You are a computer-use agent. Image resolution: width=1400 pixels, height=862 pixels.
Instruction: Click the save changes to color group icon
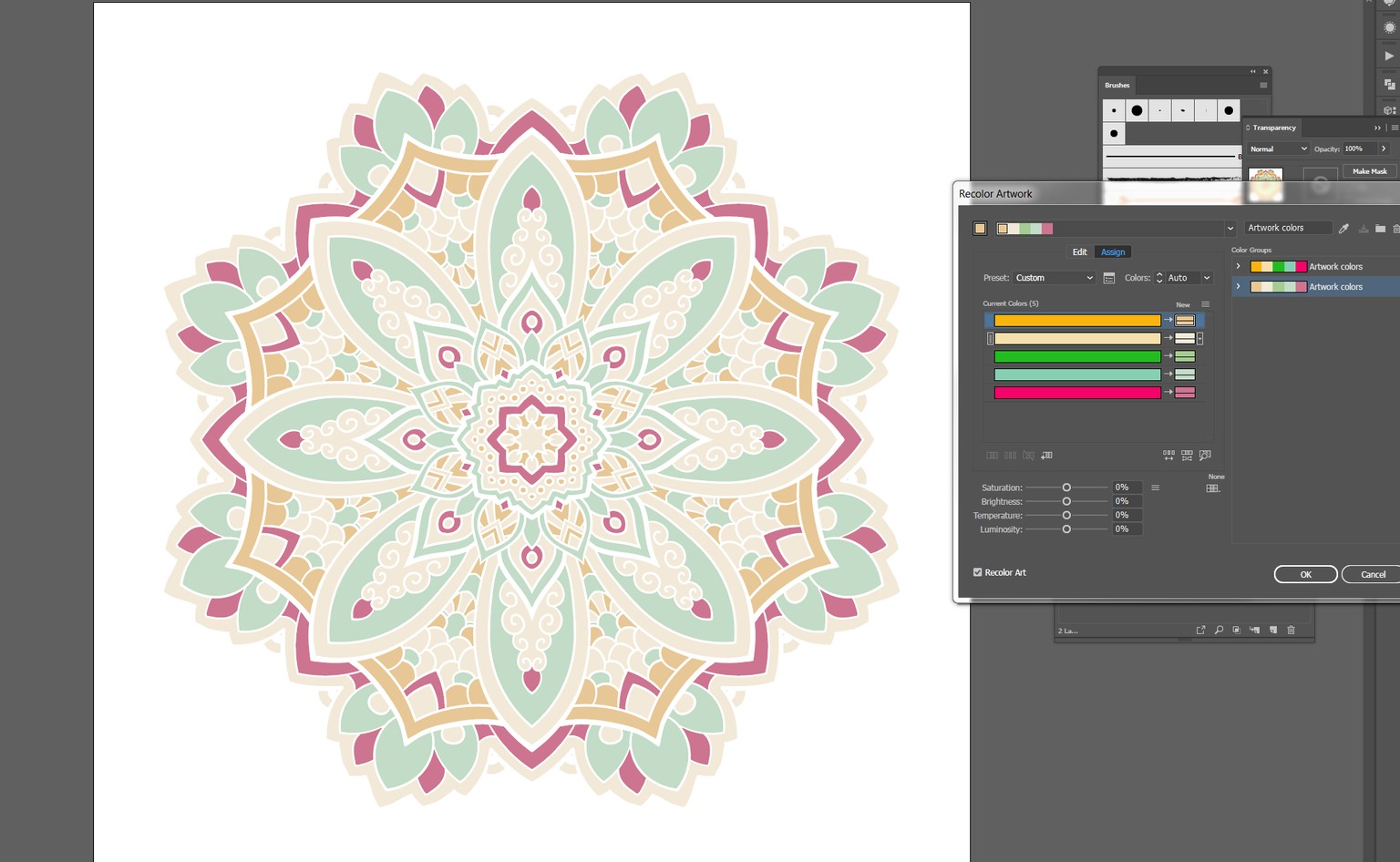pyautogui.click(x=1364, y=229)
